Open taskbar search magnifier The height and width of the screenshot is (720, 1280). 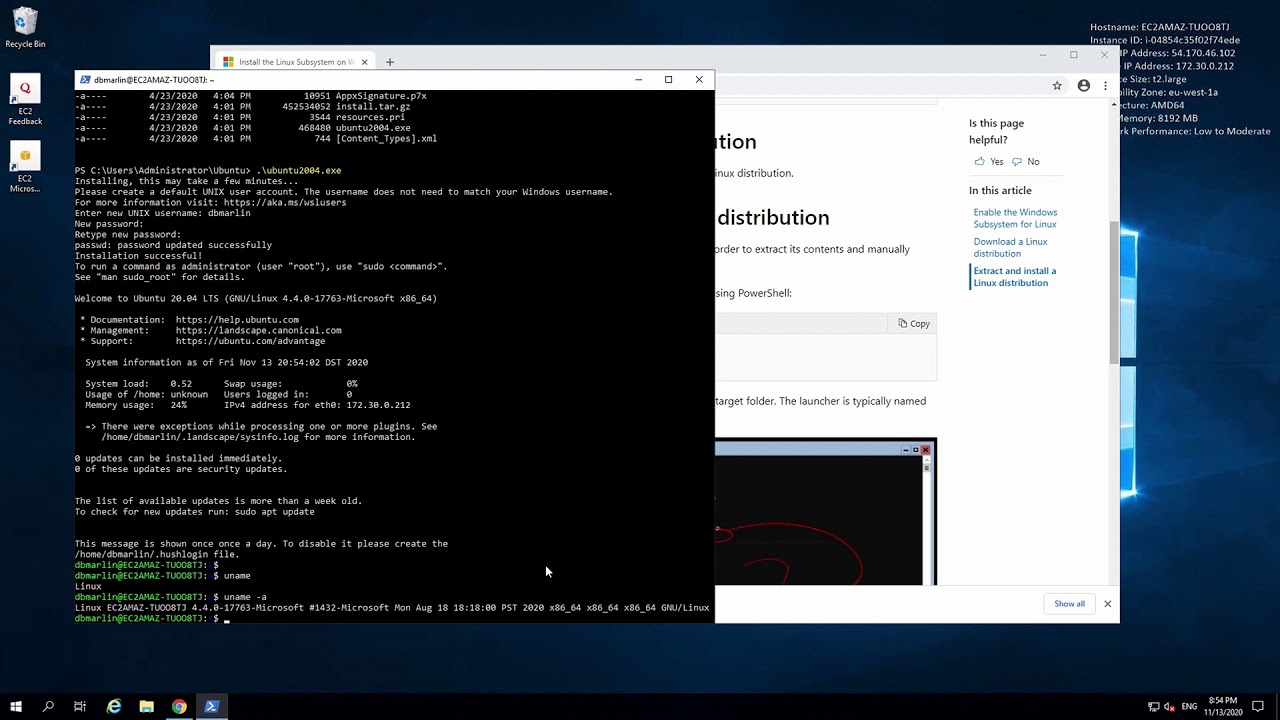[48, 707]
